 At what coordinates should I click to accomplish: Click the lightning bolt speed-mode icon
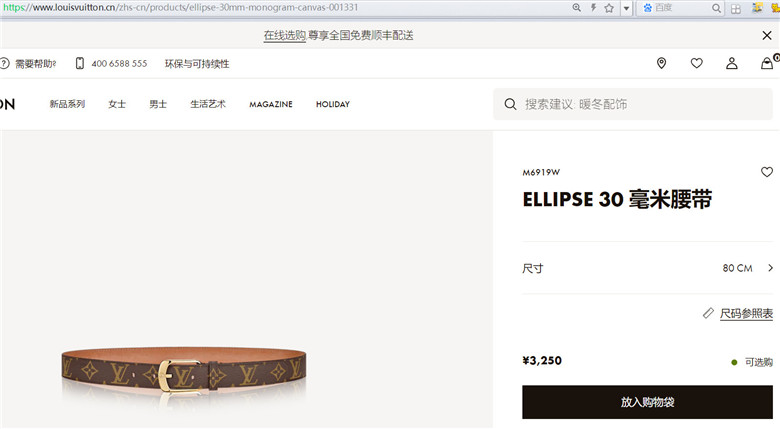pyautogui.click(x=593, y=7)
